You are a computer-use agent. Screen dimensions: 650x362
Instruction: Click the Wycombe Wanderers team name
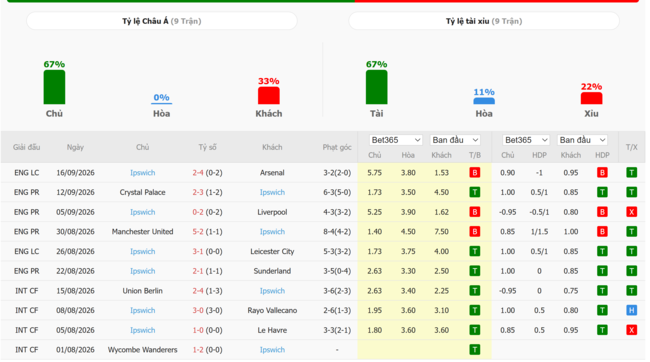pyautogui.click(x=143, y=350)
